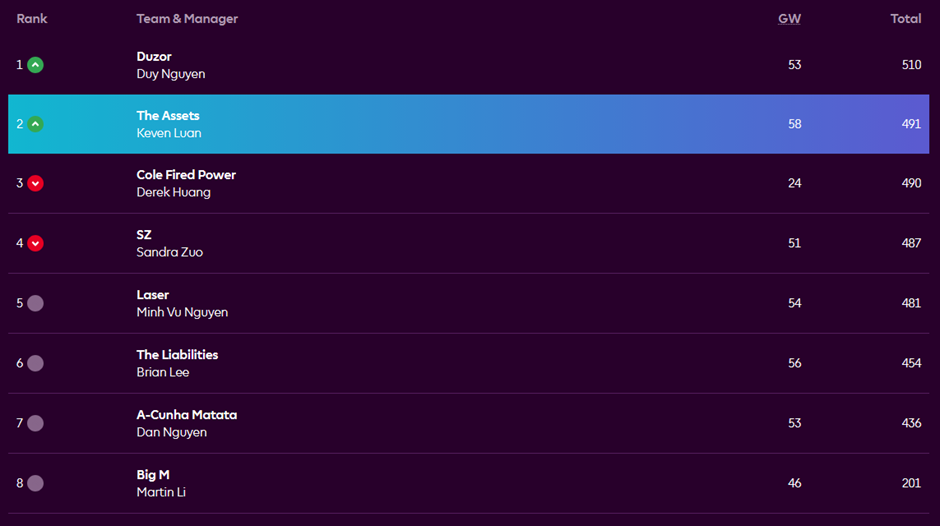
Task: Click the red down arrow beside rank 4
Action: click(35, 243)
